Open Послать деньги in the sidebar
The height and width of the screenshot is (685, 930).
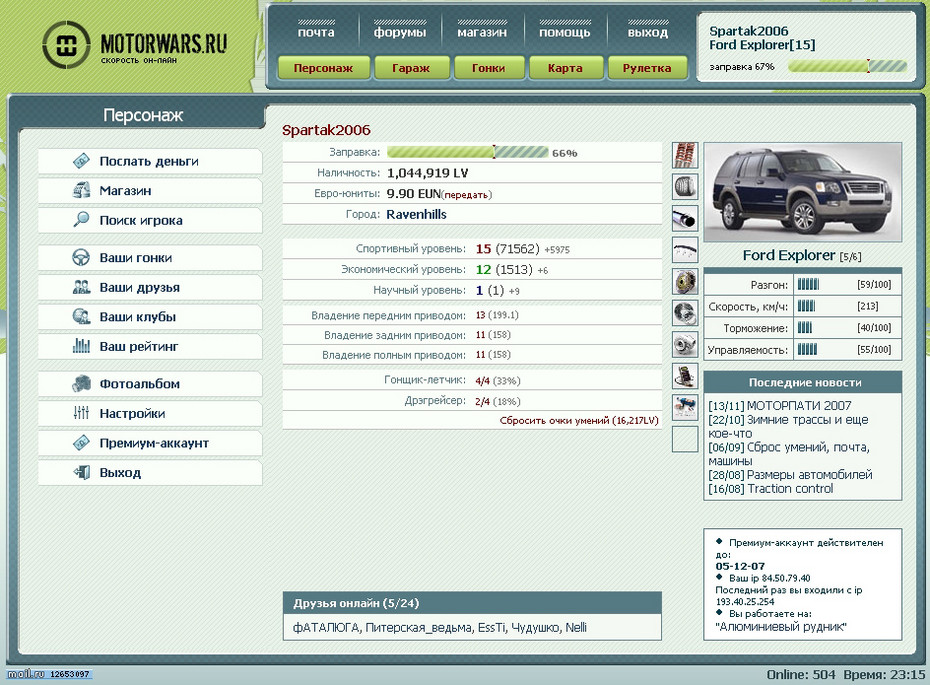click(150, 161)
